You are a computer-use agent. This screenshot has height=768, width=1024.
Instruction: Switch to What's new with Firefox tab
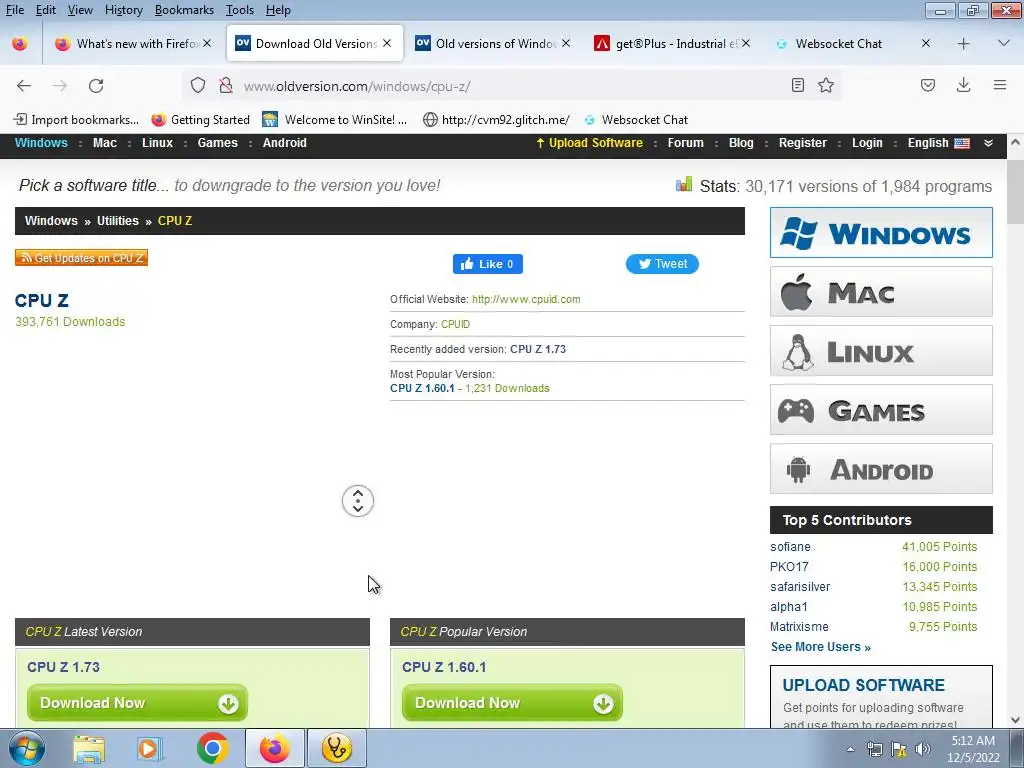point(133,44)
